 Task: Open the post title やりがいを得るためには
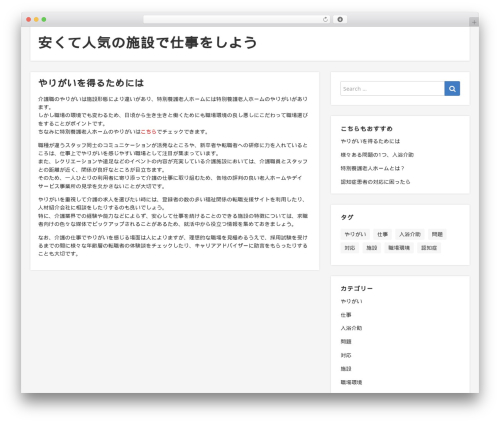tap(91, 83)
